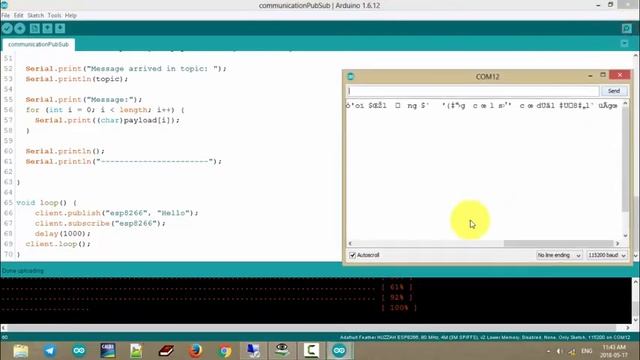Click the Arduino icon in COM12 title bar
Viewport: 640px width, 360px height.
[x=351, y=76]
